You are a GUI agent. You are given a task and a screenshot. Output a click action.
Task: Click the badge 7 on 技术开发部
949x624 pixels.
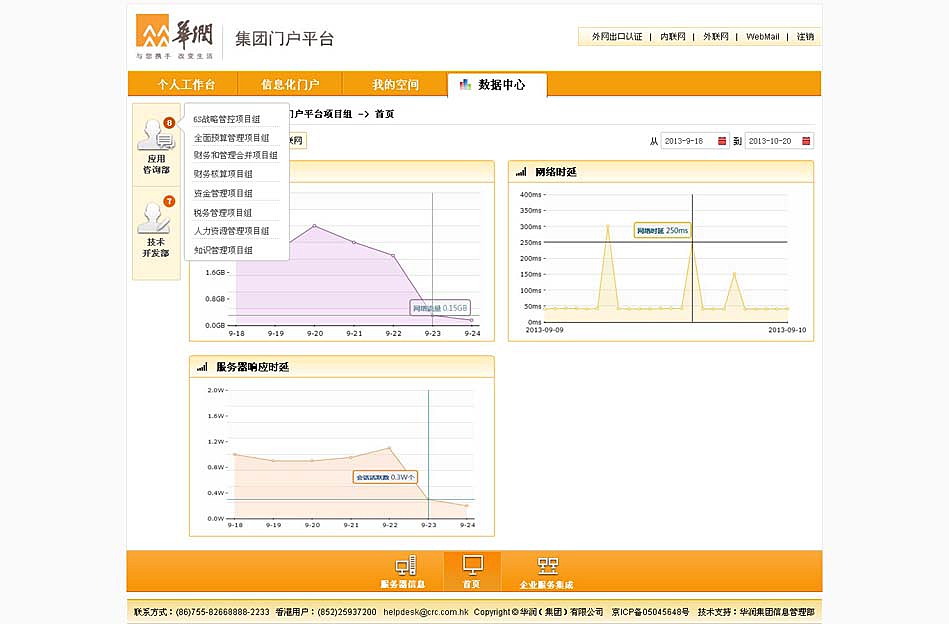(169, 202)
